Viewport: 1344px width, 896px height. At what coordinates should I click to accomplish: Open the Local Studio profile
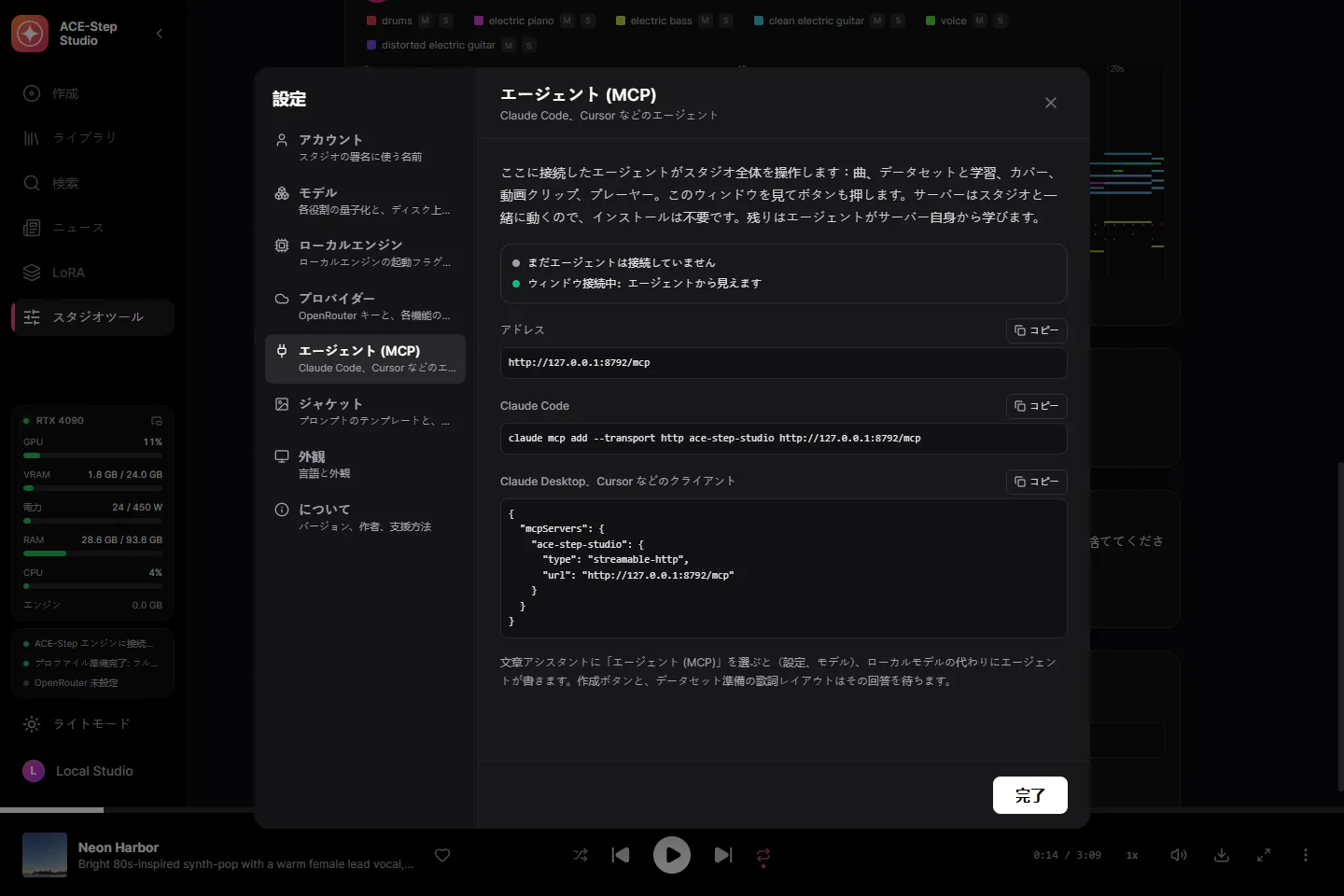(92, 771)
